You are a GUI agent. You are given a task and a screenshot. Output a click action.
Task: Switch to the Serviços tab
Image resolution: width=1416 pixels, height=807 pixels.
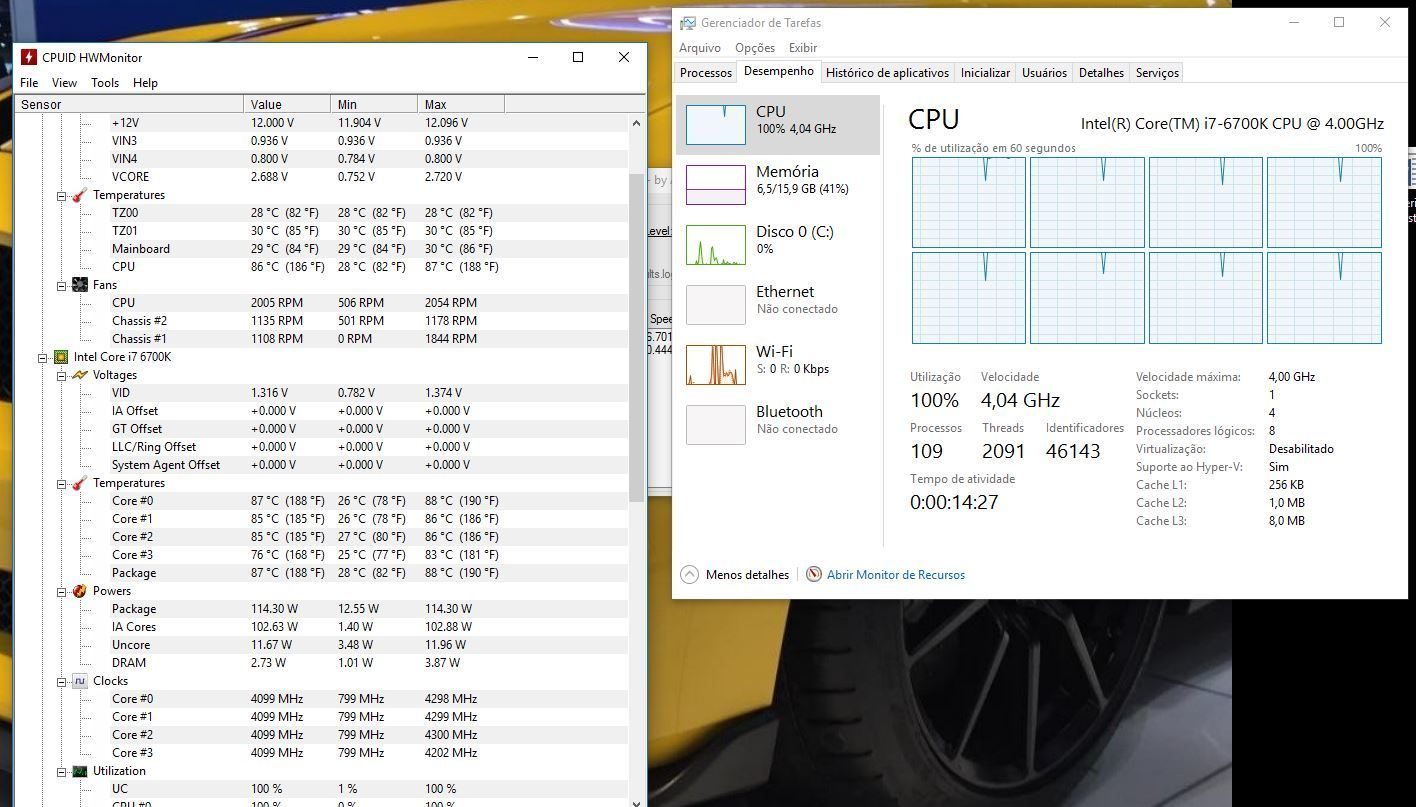click(x=1157, y=73)
